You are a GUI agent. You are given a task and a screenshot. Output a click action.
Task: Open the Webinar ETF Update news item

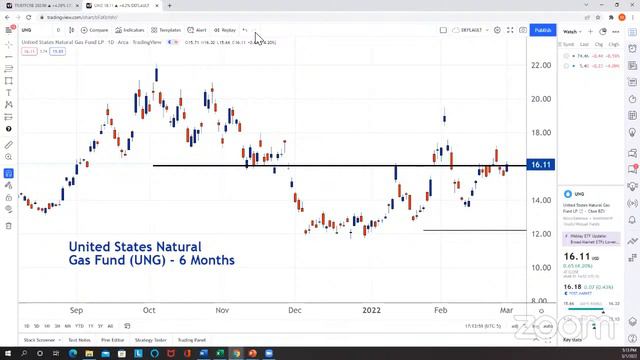point(592,239)
